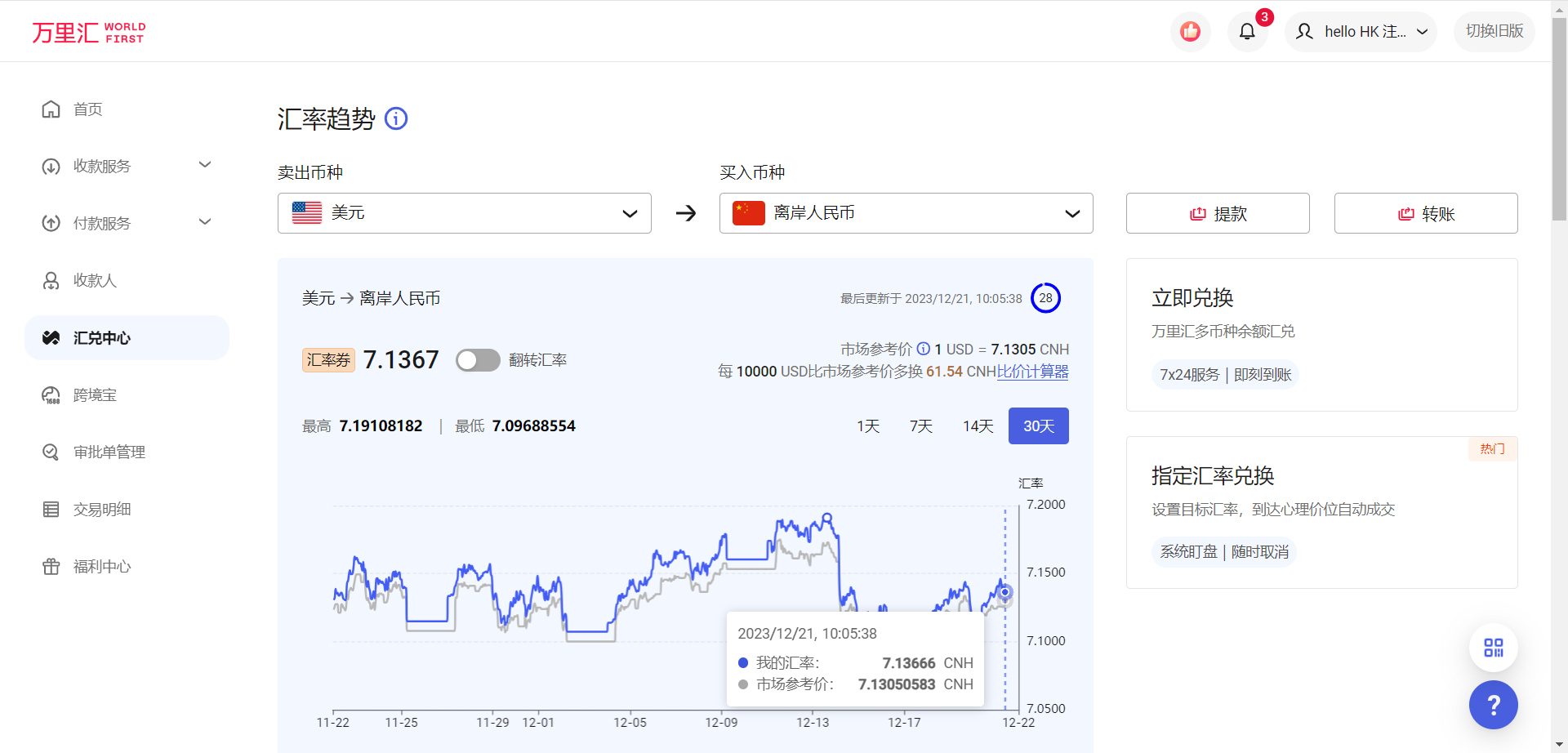Image resolution: width=1568 pixels, height=753 pixels.
Task: Click the info icon beside 汇率趋势
Action: (396, 118)
